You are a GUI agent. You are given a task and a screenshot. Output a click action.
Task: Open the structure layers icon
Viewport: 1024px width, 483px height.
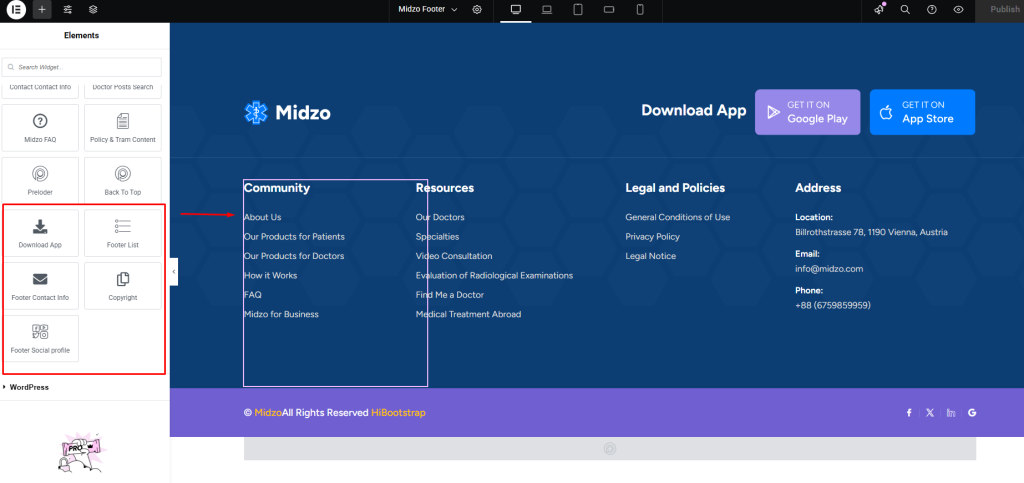tap(93, 10)
